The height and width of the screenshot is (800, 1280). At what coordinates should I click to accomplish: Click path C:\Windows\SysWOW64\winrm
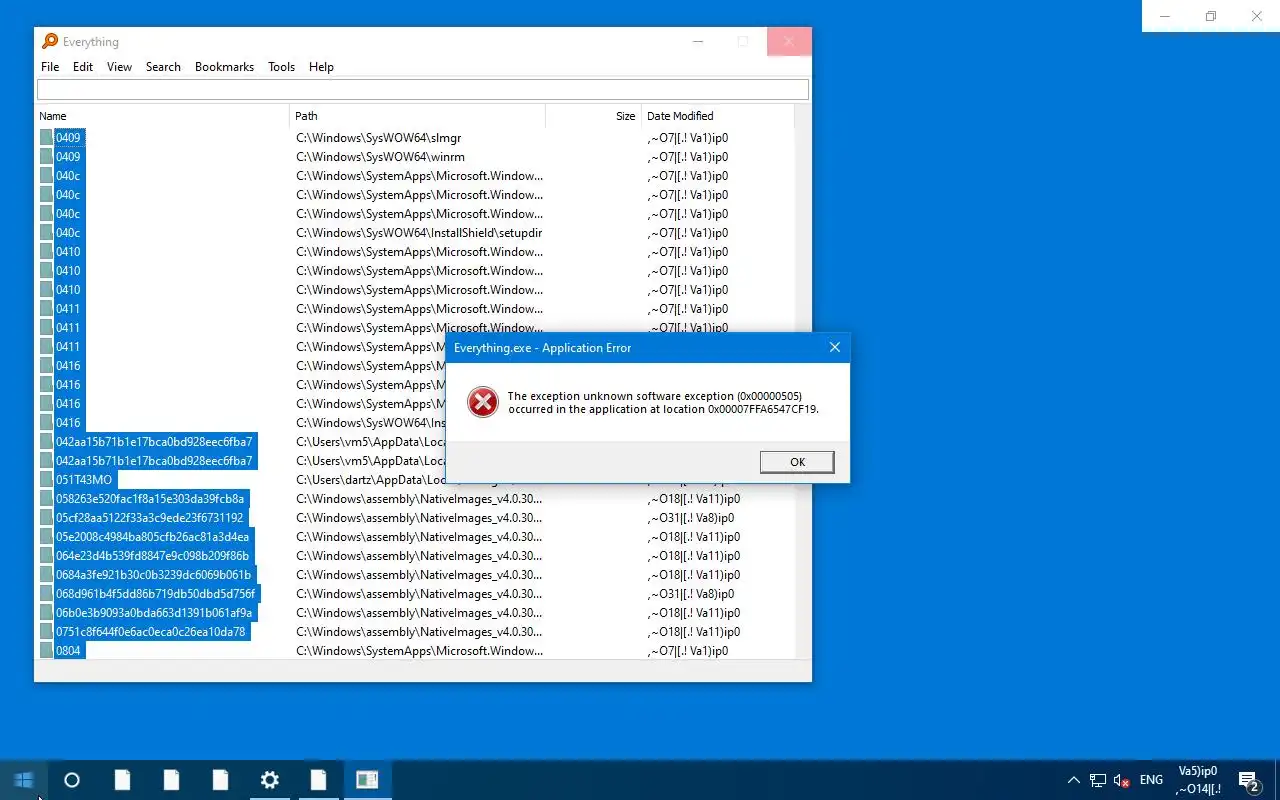(x=380, y=157)
